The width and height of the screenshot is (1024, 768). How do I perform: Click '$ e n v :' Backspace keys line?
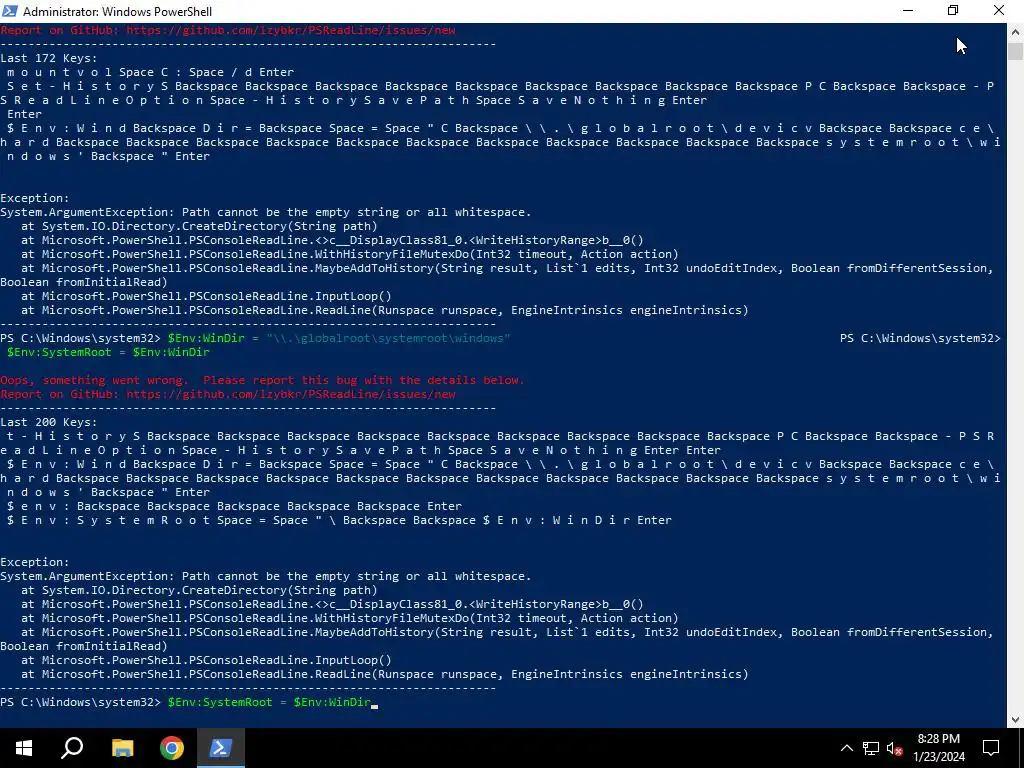coord(234,506)
